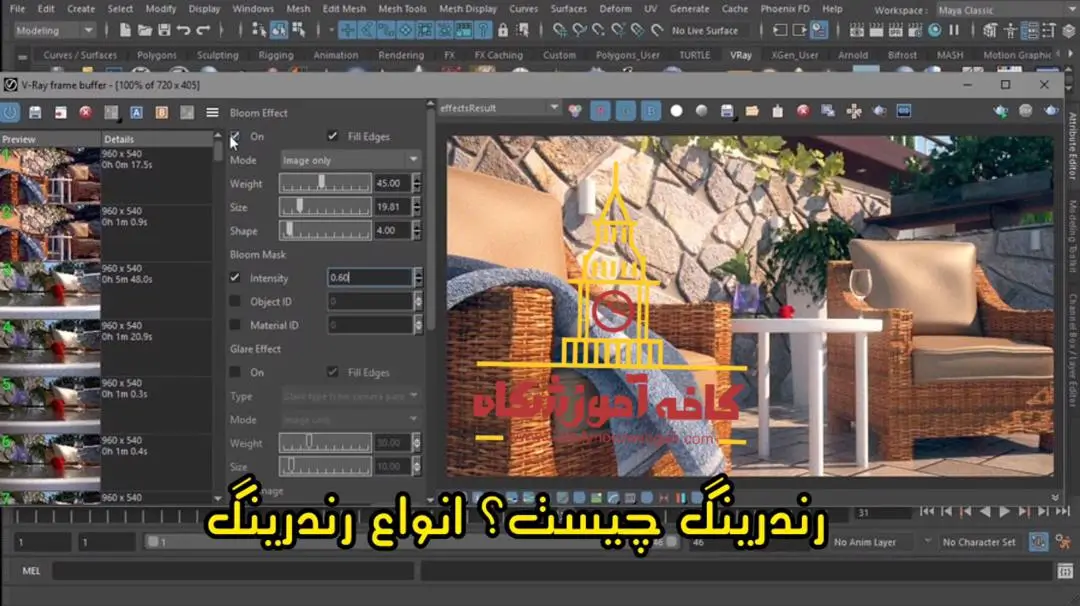Switch to alpha channel white circle
Viewport: 1080px width, 606px height.
(x=676, y=111)
